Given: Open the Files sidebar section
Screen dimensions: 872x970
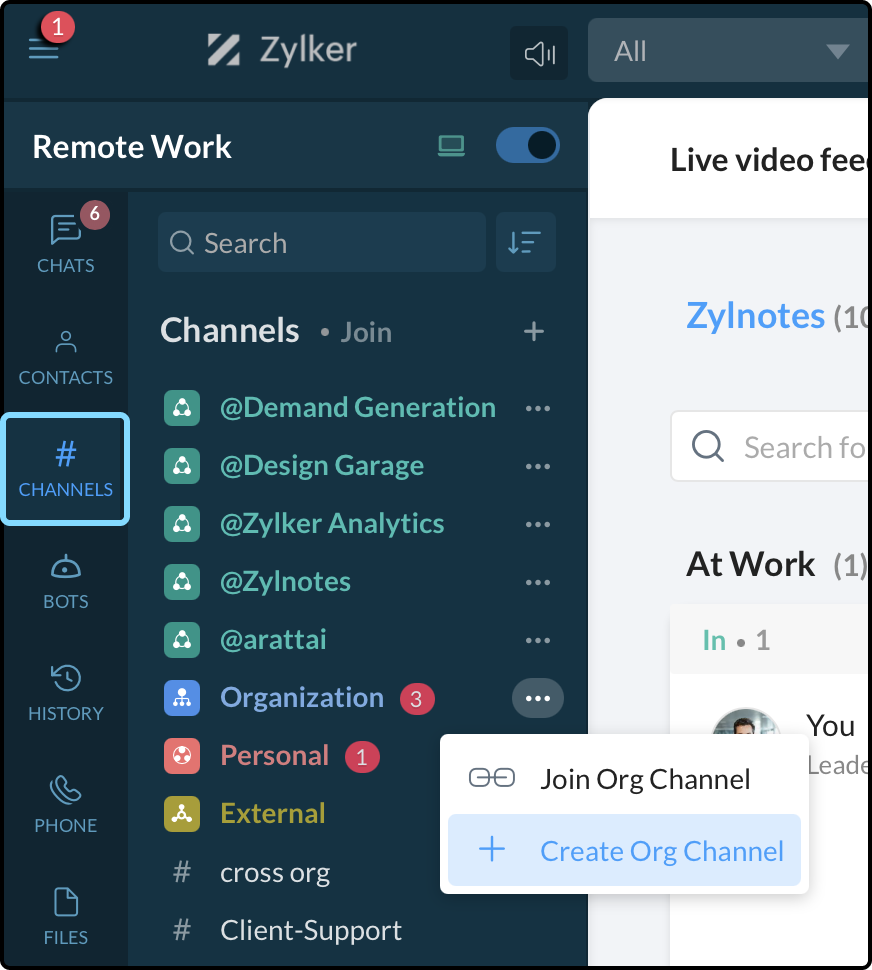Looking at the screenshot, I should pyautogui.click(x=66, y=917).
